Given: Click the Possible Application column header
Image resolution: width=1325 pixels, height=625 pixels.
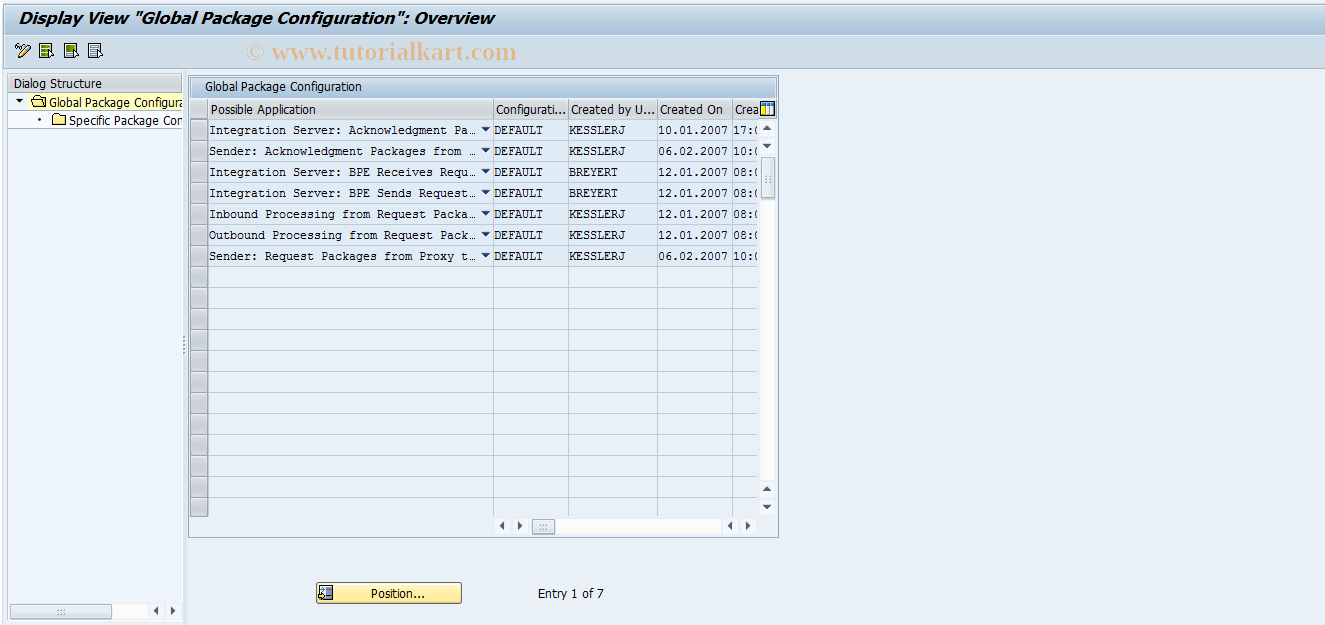Looking at the screenshot, I should [x=350, y=110].
